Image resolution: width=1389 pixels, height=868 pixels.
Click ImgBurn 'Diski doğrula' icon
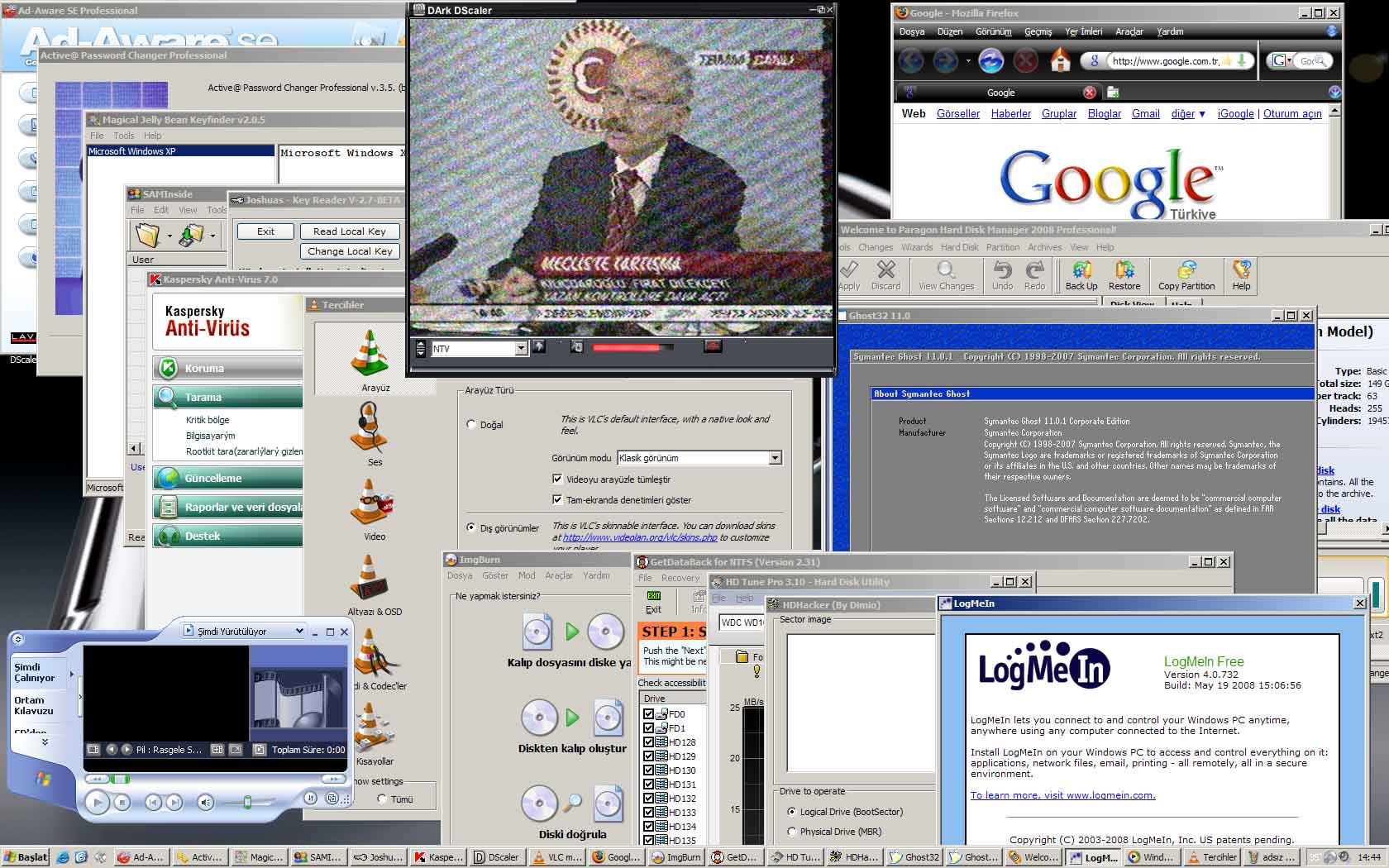click(x=573, y=804)
